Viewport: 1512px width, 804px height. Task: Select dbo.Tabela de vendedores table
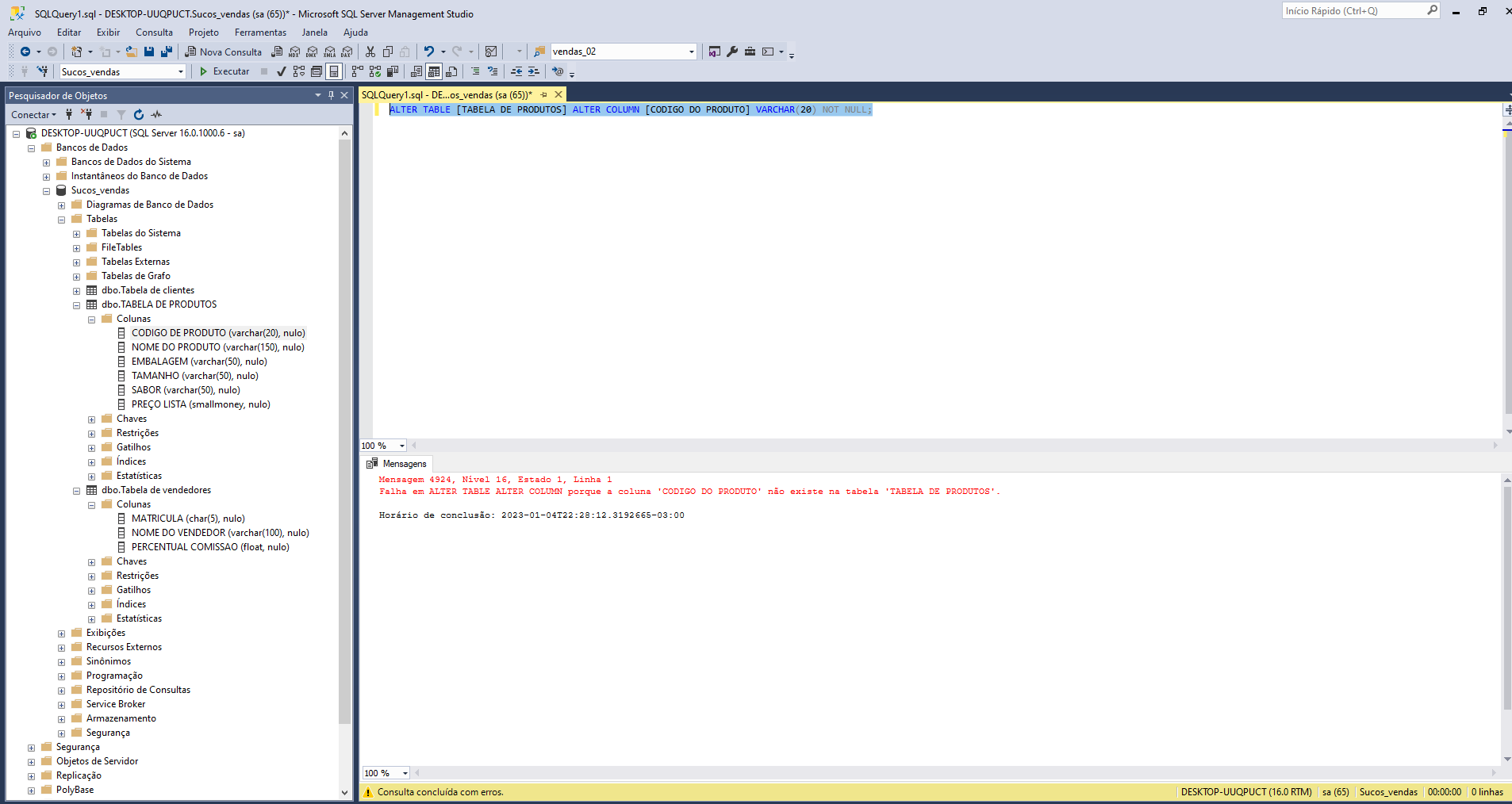click(x=156, y=490)
